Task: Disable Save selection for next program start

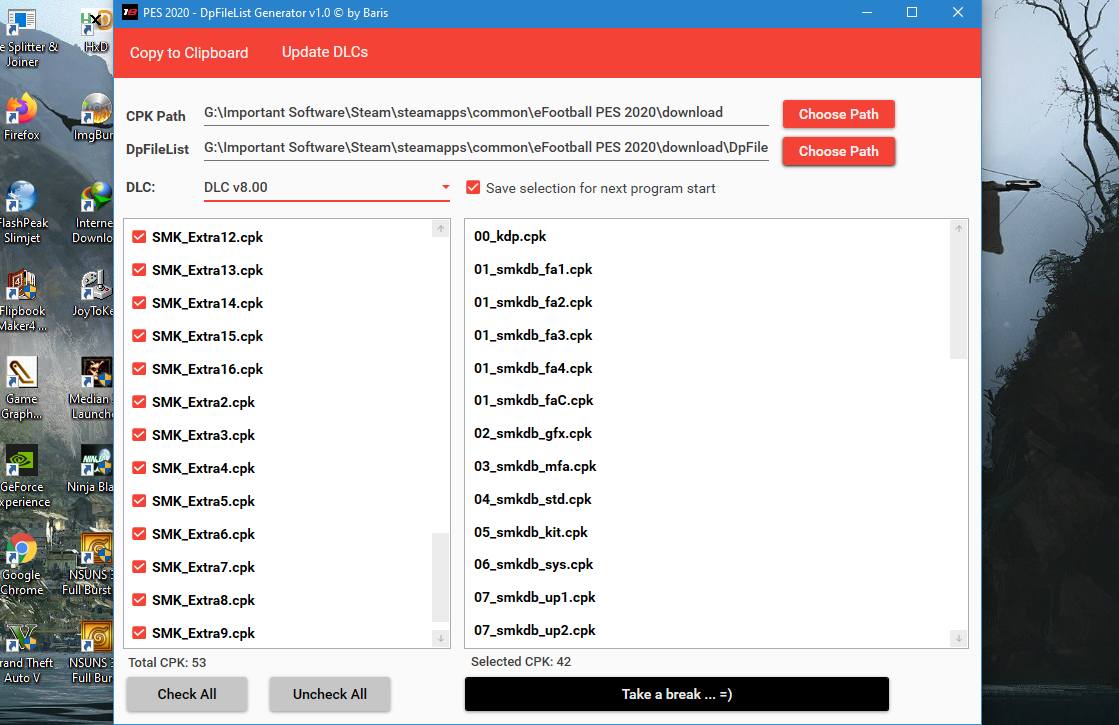Action: point(473,188)
